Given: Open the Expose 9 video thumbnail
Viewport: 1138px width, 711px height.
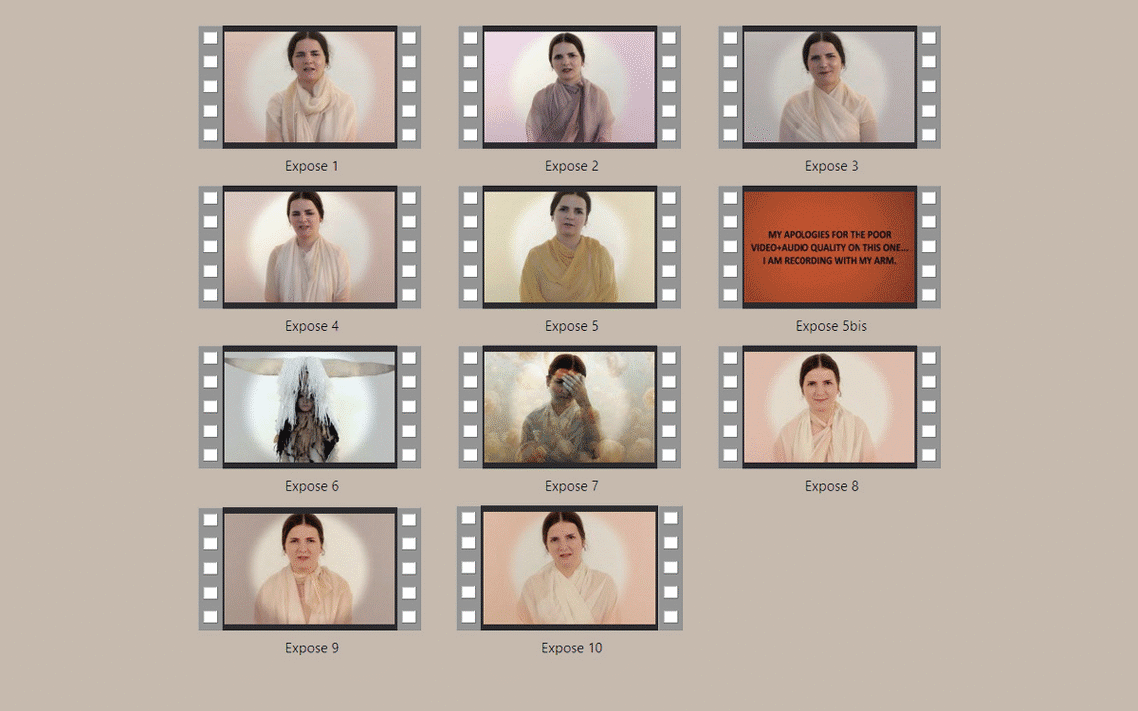Looking at the screenshot, I should (x=310, y=569).
